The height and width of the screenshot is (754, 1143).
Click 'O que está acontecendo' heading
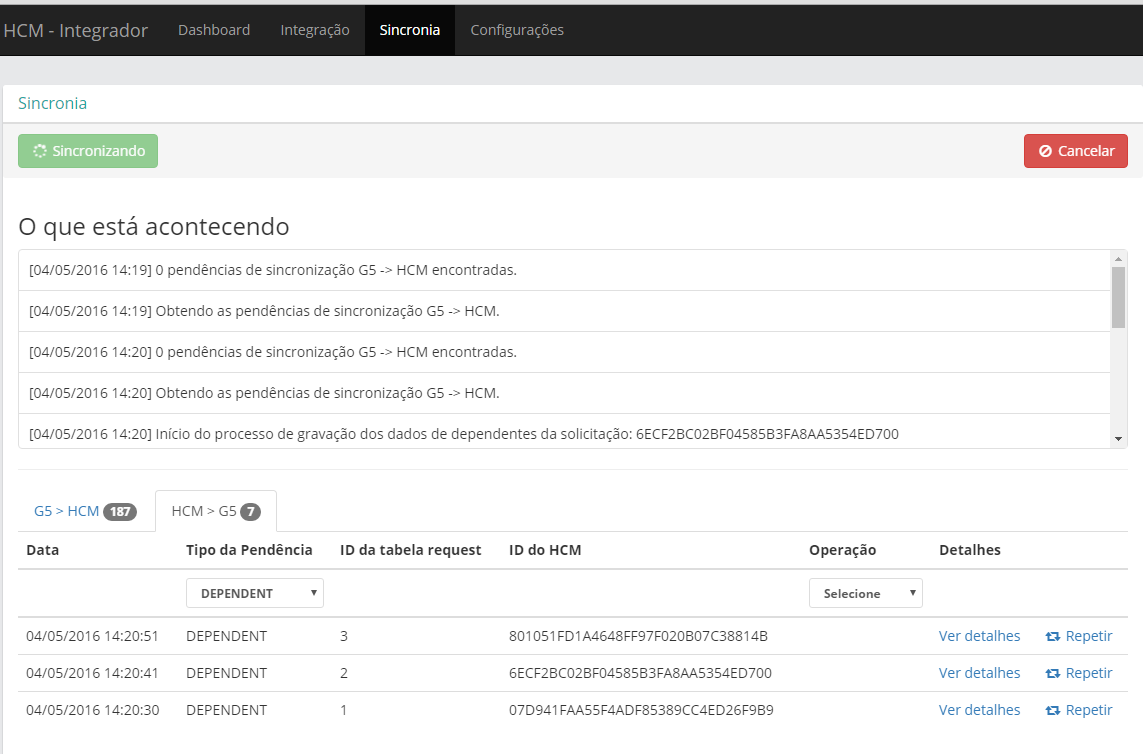[x=154, y=227]
